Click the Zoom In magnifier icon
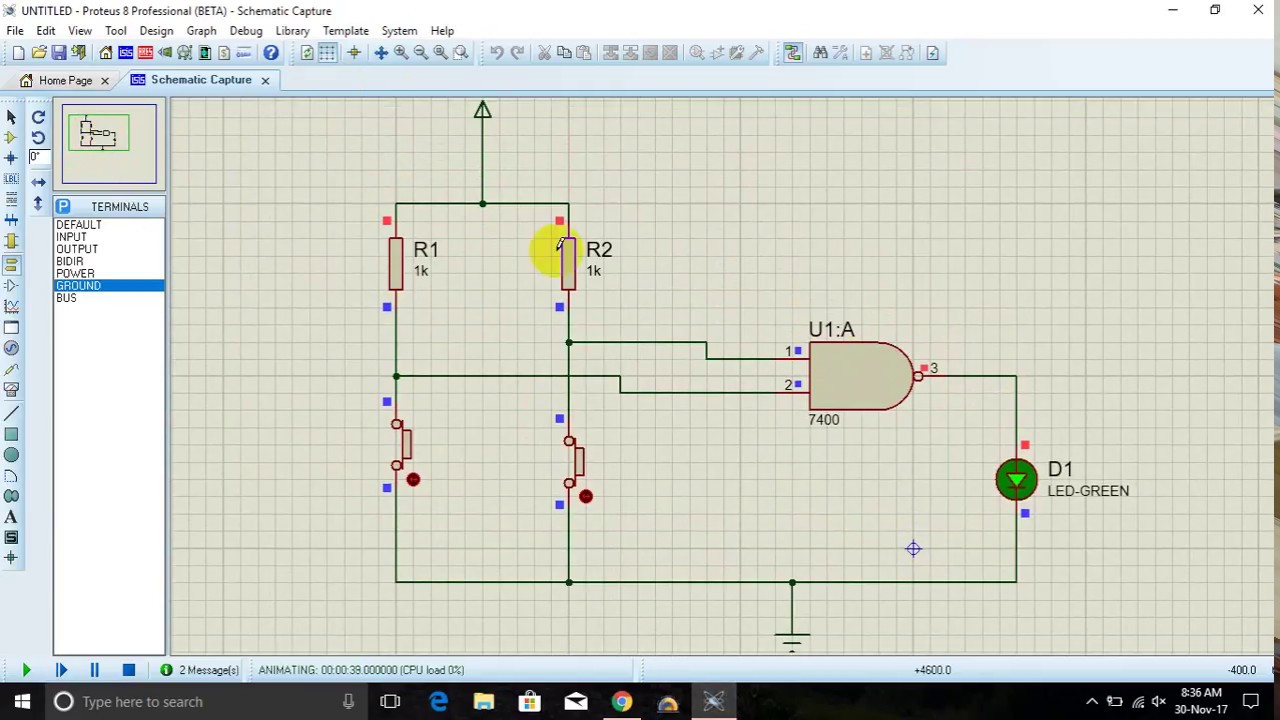The width and height of the screenshot is (1280, 720). (x=401, y=53)
